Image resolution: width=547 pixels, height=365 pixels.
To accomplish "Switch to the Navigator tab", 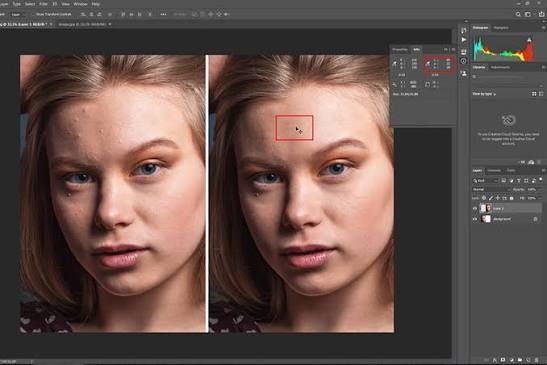I will [x=501, y=28].
